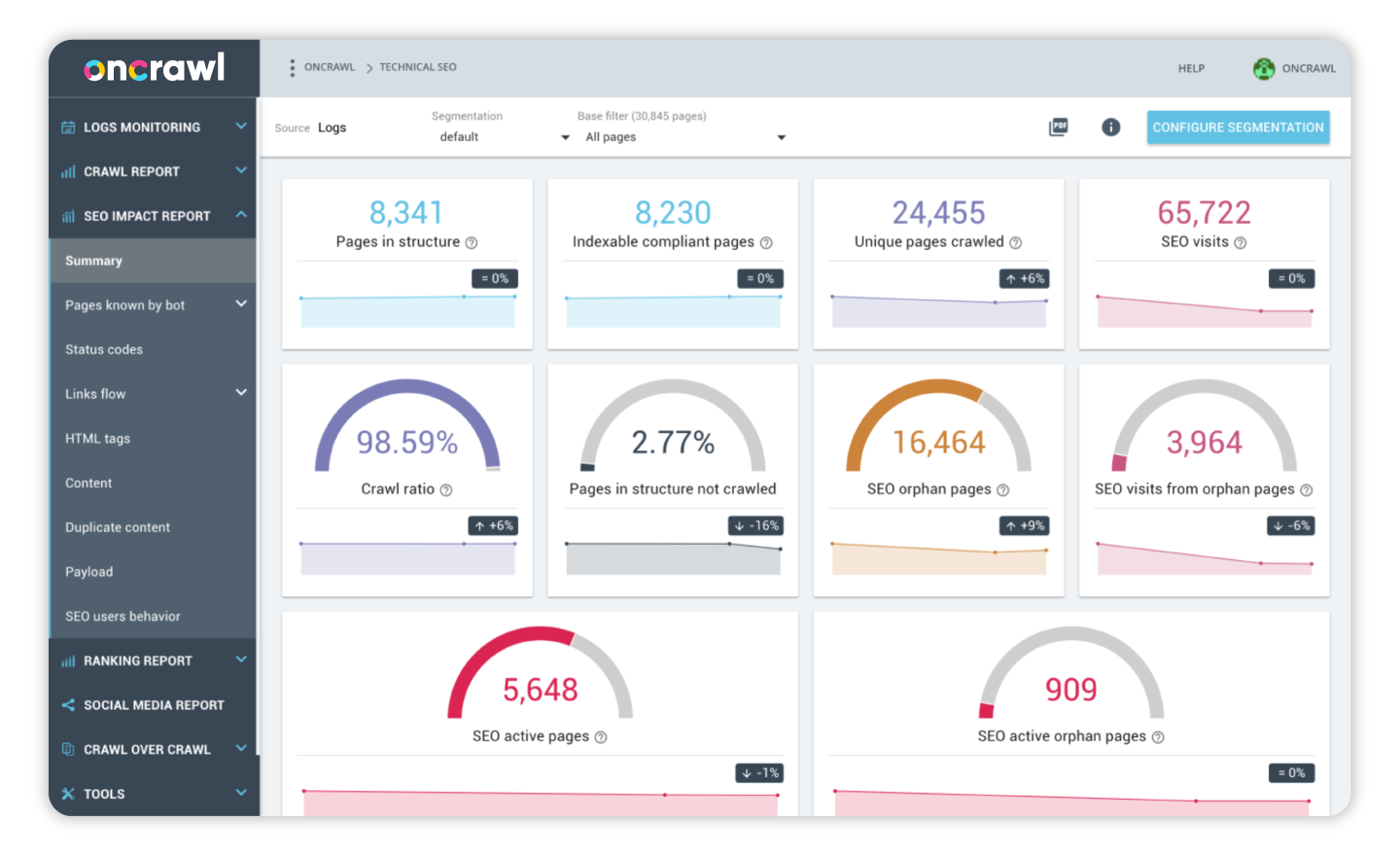Click the HELP link in header

point(1191,69)
